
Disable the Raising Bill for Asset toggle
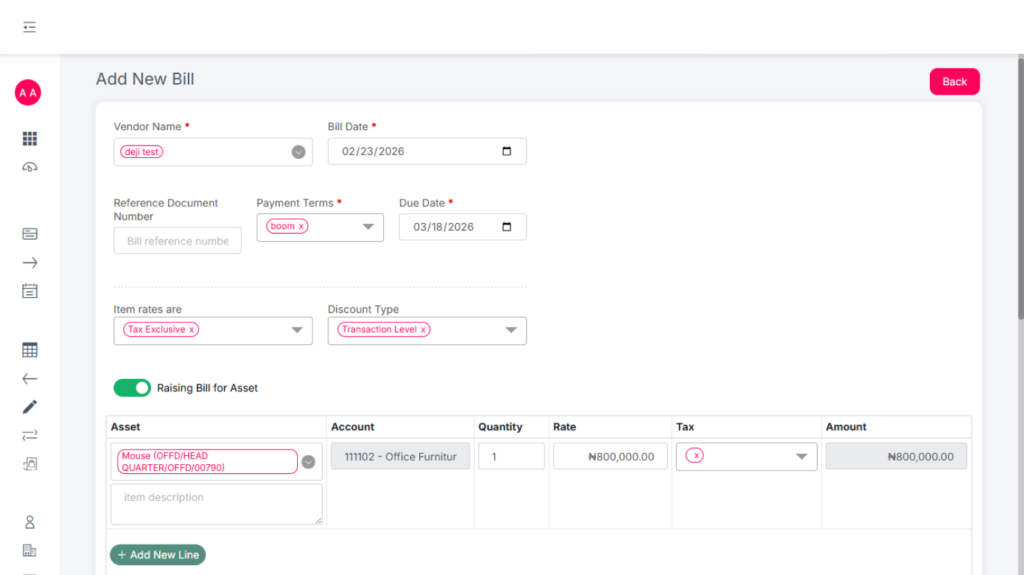[x=132, y=388]
